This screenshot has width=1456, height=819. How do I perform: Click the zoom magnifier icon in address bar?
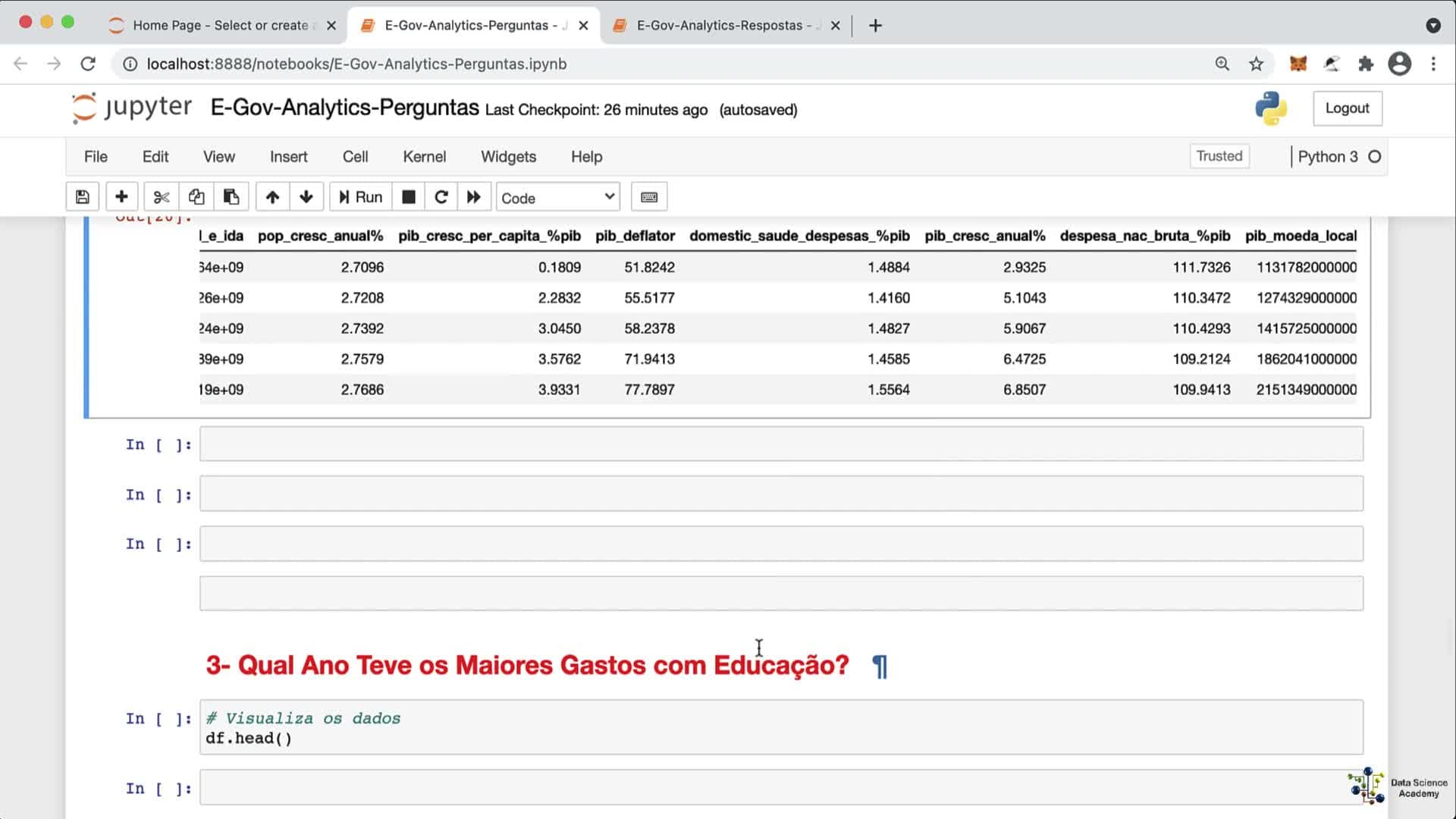pos(1222,64)
